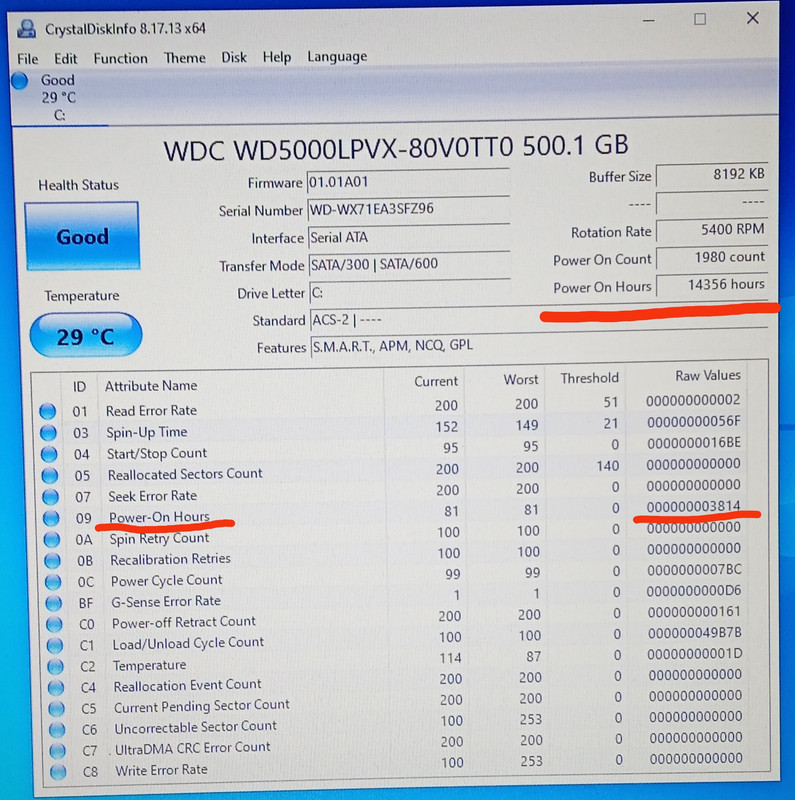This screenshot has height=800, width=795.
Task: Click status icon for Power-off Retract Count row
Action: [54, 624]
